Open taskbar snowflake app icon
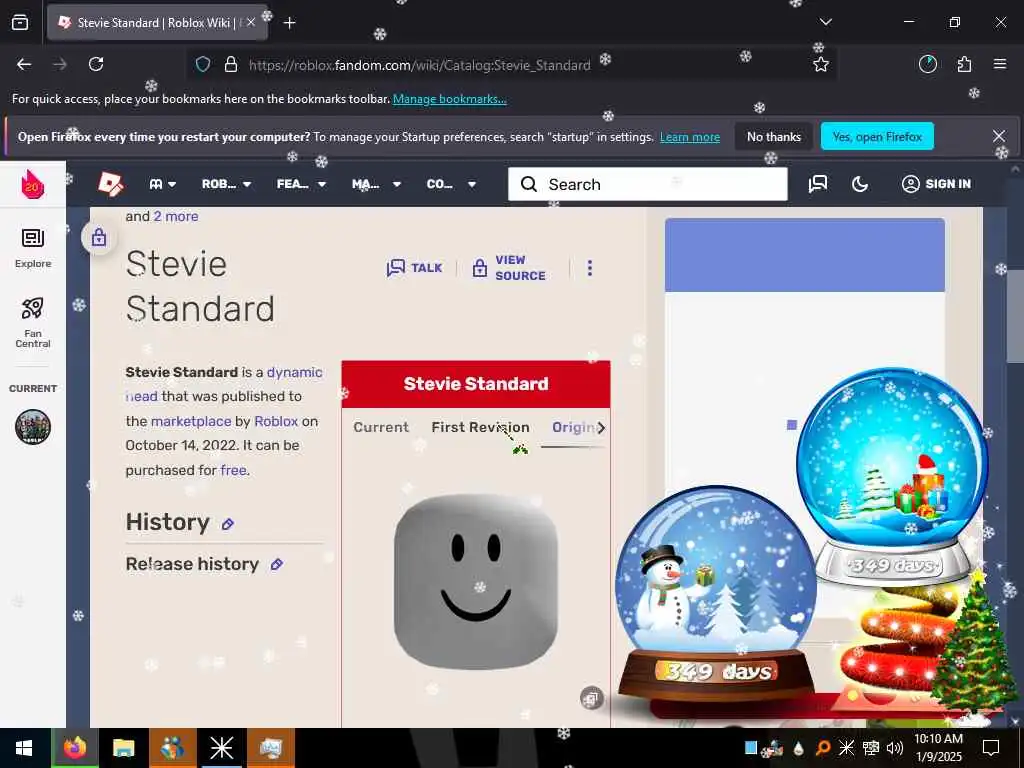The height and width of the screenshot is (768, 1024). 221,748
